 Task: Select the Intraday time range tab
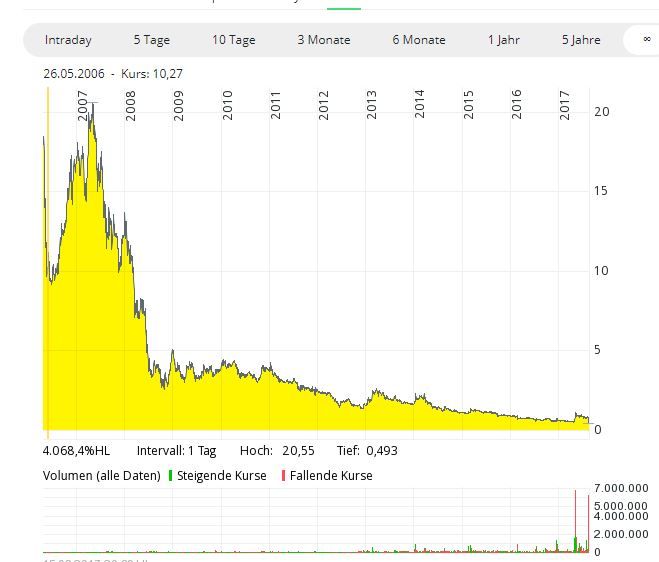(x=68, y=40)
